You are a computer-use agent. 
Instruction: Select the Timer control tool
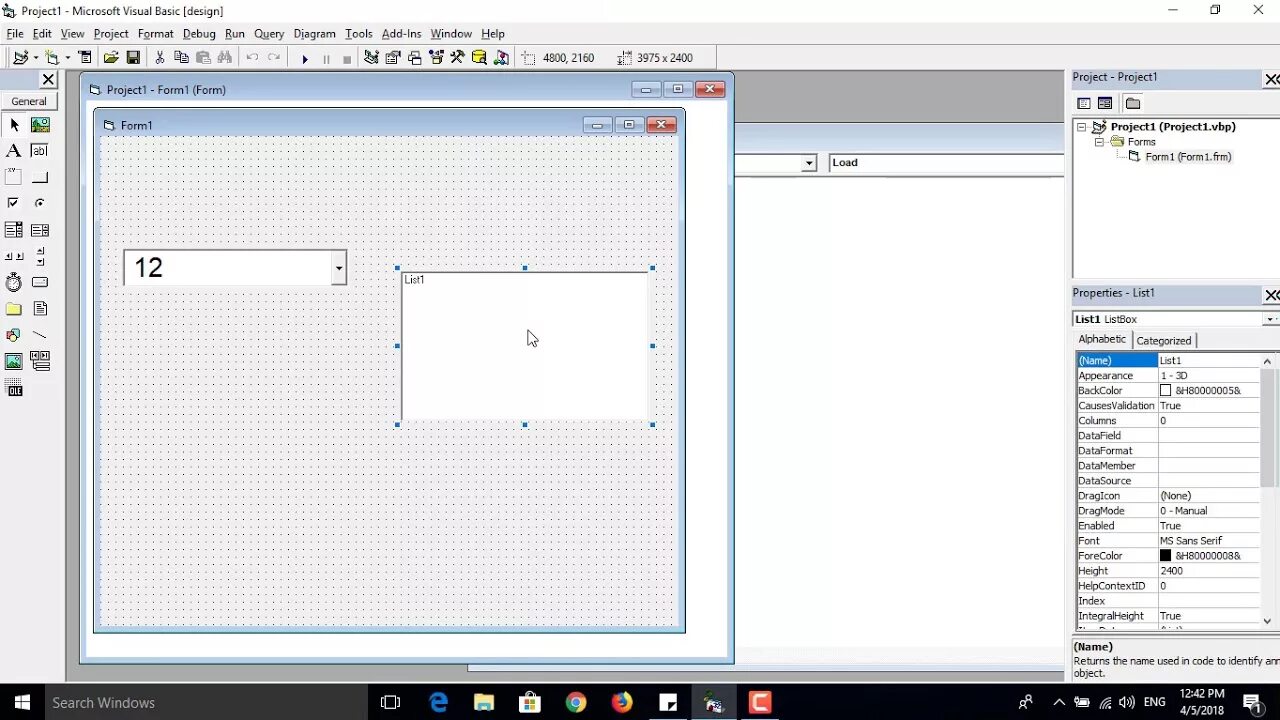(14, 282)
